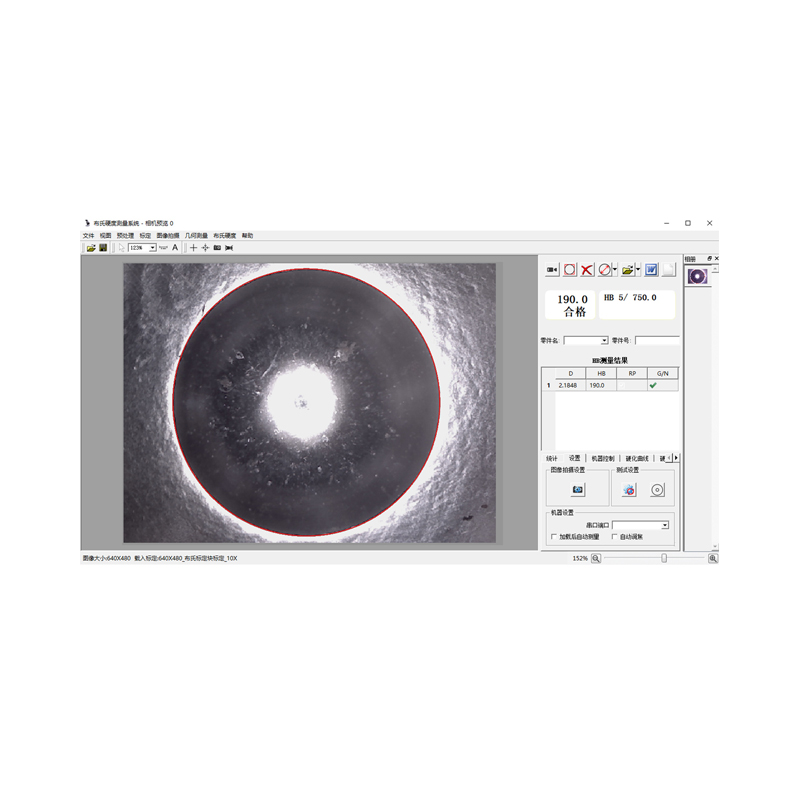The height and width of the screenshot is (800, 800).
Task: Click the album panel scroll-down arrow
Action: tap(716, 546)
